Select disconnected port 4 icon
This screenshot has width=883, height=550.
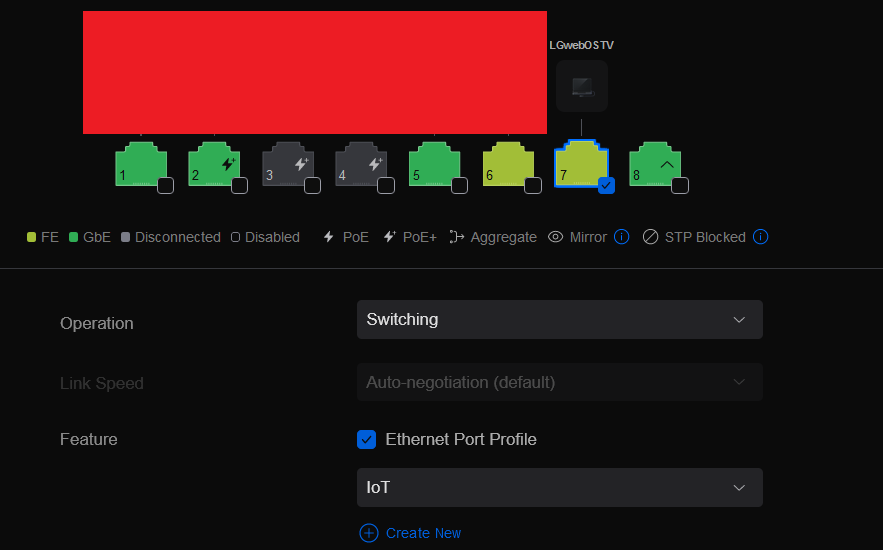(x=359, y=163)
